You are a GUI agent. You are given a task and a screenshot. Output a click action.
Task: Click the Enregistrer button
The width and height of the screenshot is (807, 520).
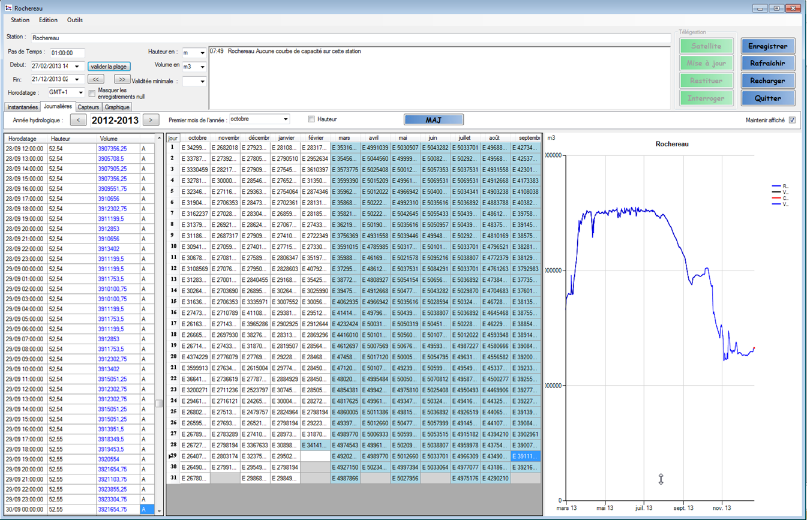[767, 46]
